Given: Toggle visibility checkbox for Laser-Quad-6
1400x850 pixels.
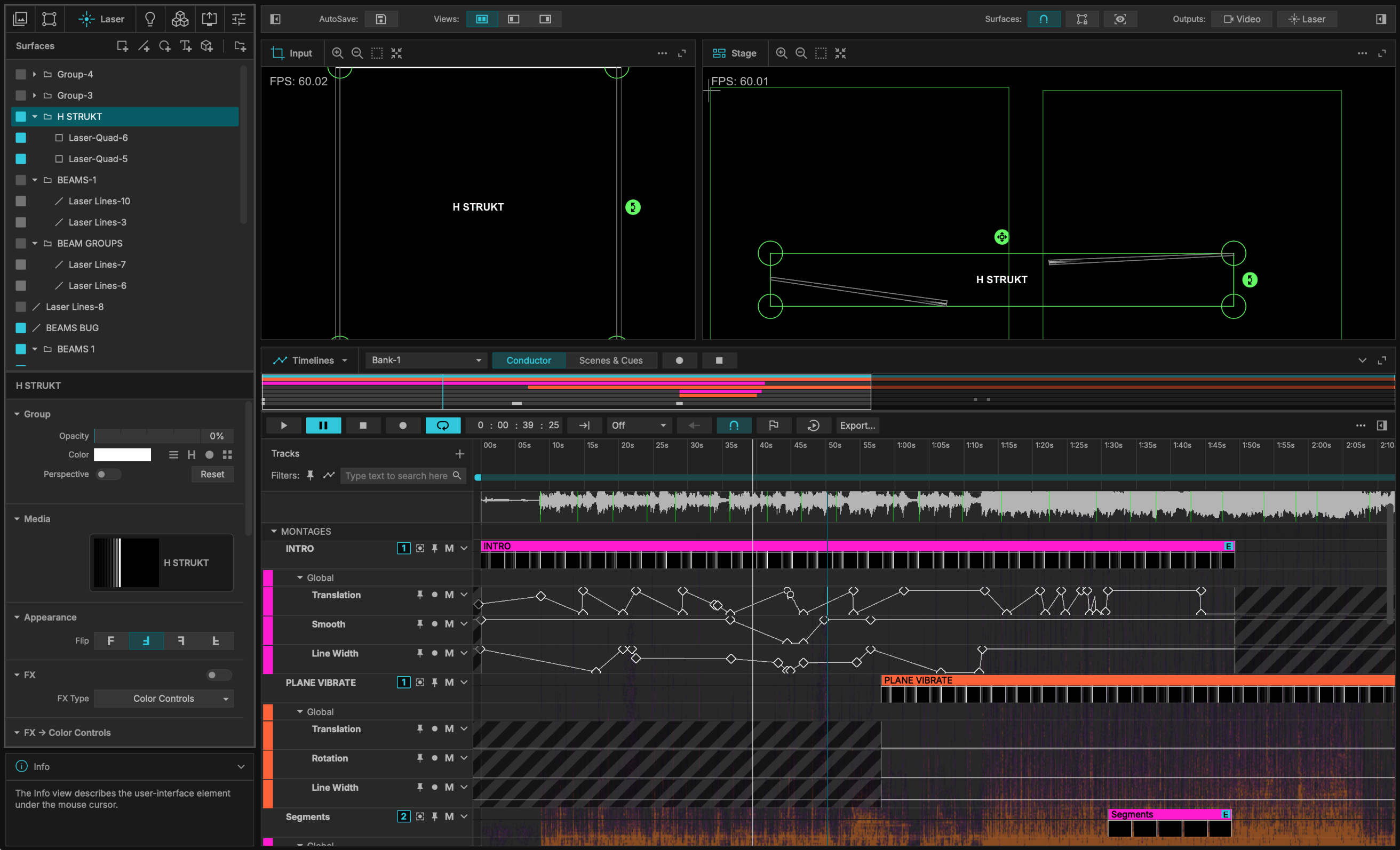Looking at the screenshot, I should click(x=21, y=138).
